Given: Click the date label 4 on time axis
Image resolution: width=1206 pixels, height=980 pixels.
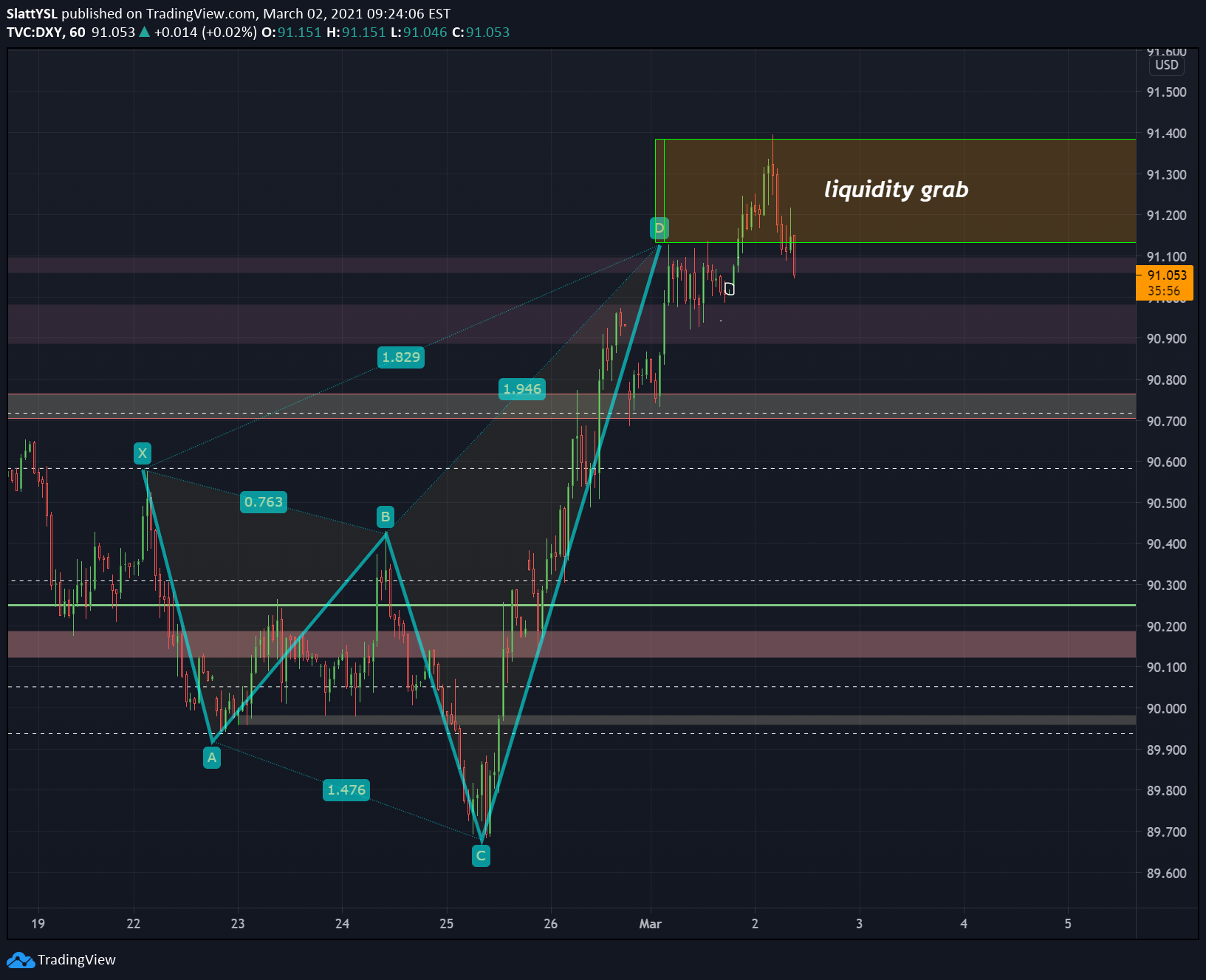Looking at the screenshot, I should [x=964, y=924].
